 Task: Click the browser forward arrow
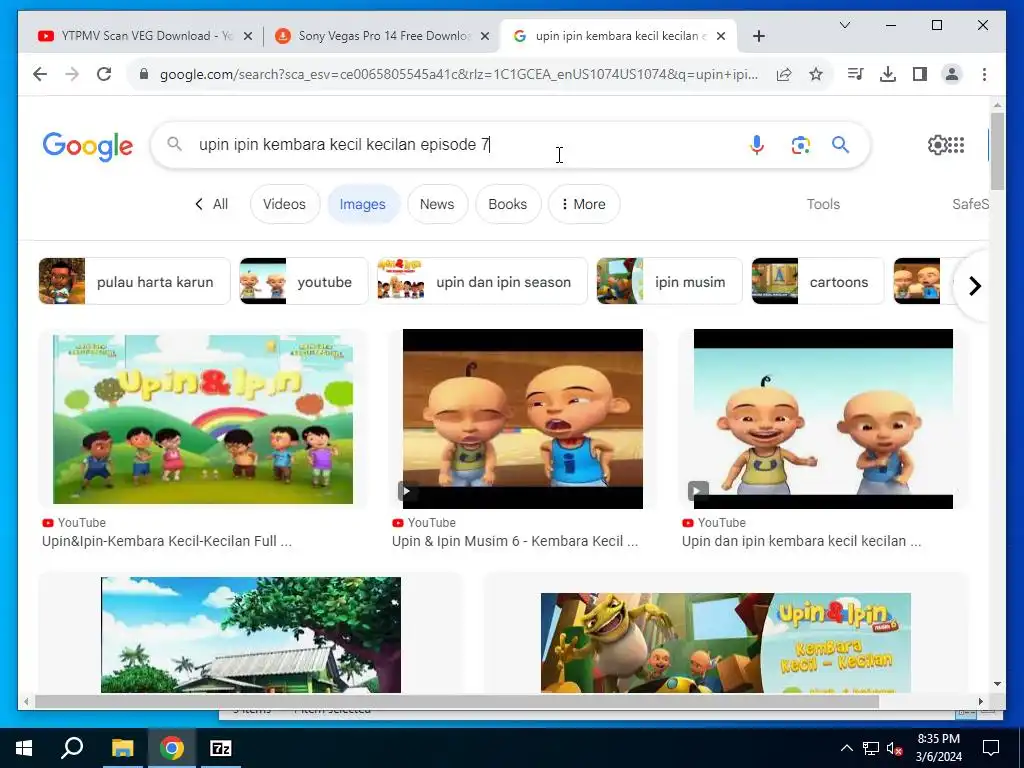click(72, 74)
